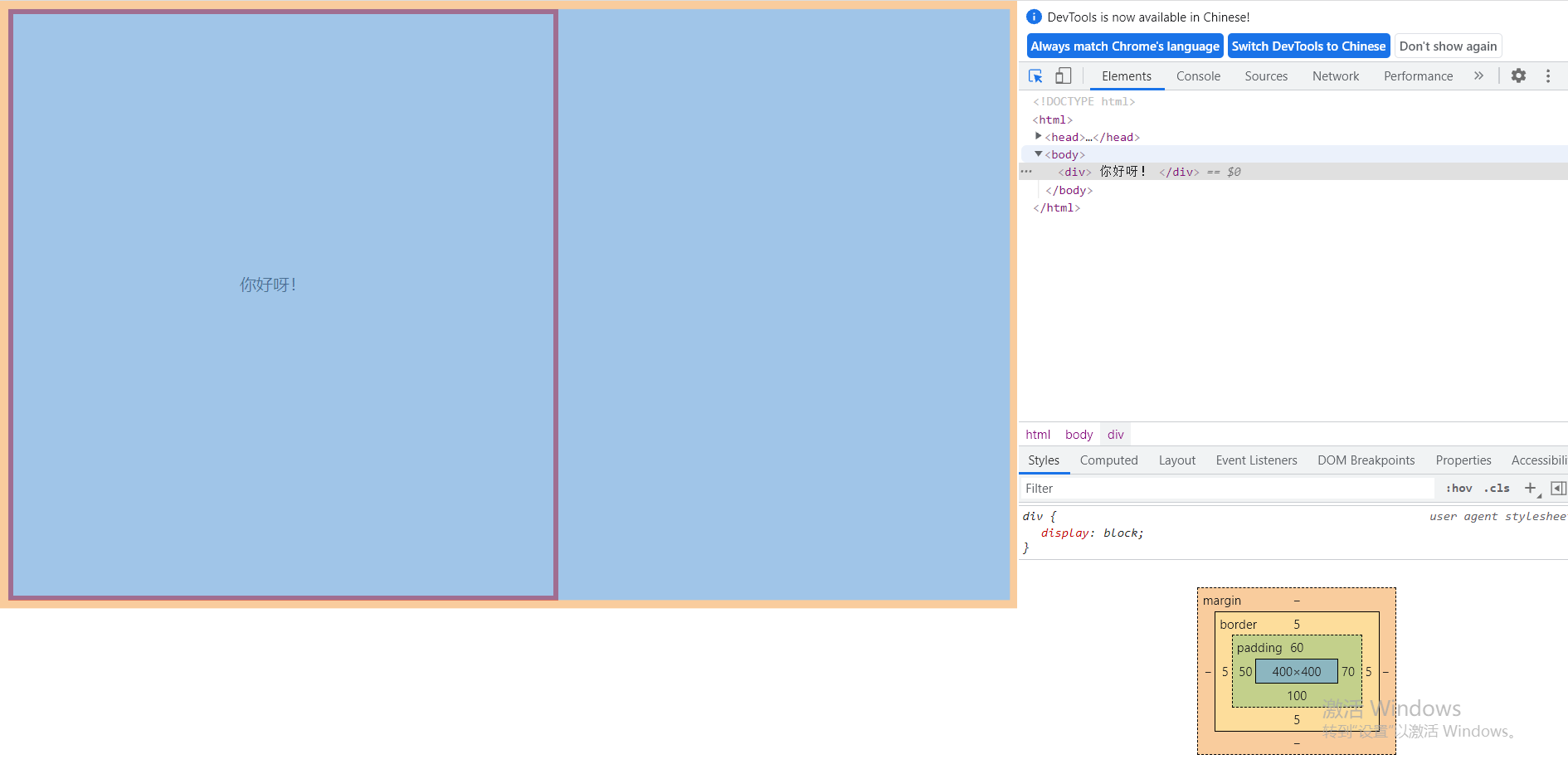1568x769 pixels.
Task: Activate the inspect element picker icon
Action: coord(1035,76)
